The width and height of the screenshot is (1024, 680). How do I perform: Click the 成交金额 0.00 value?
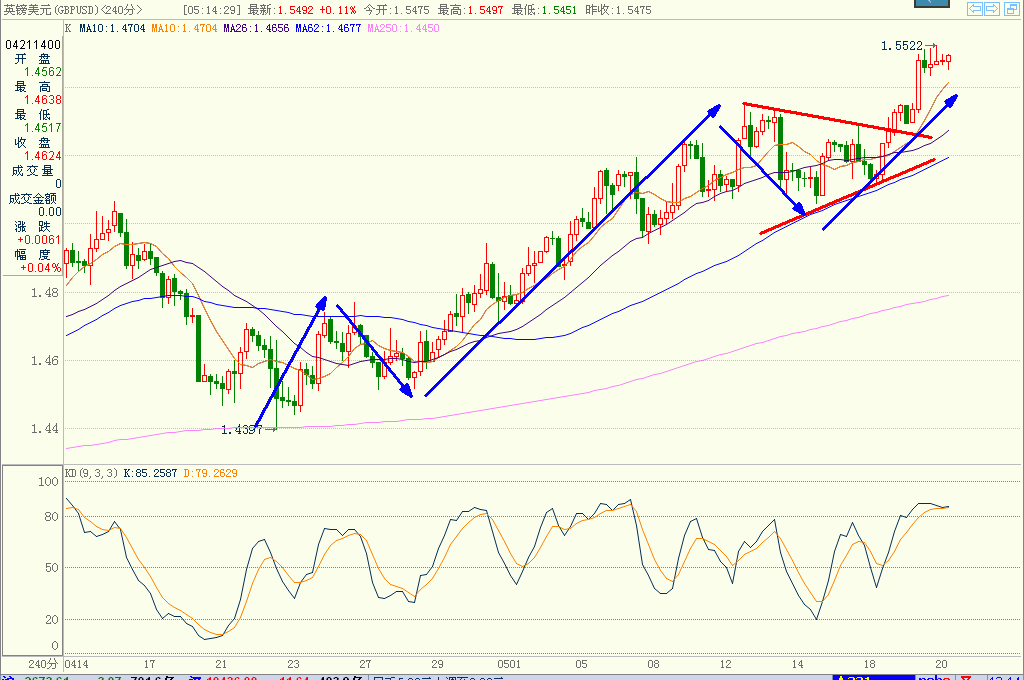(x=50, y=212)
